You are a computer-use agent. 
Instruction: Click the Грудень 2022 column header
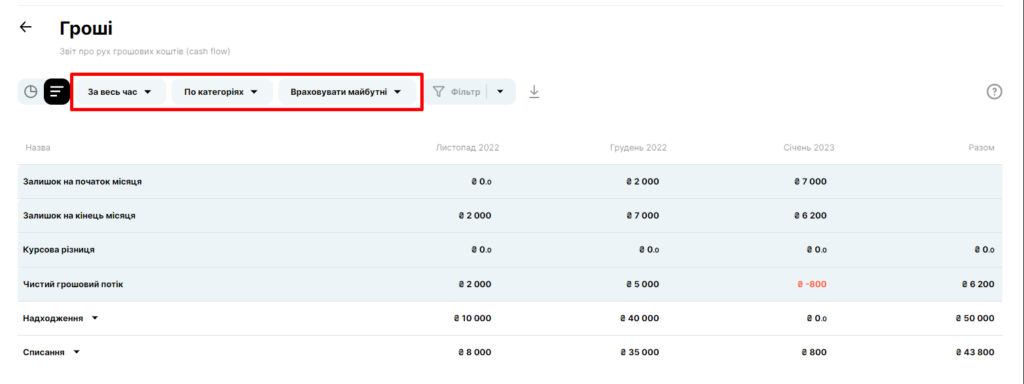point(638,148)
